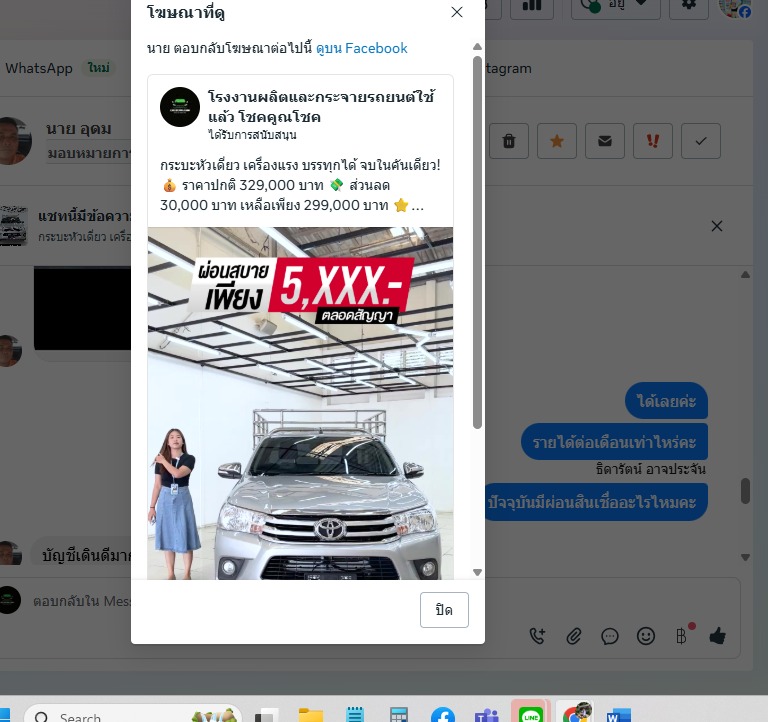The image size is (768, 722).
Task: Open Calculator from the taskbar
Action: point(398,715)
